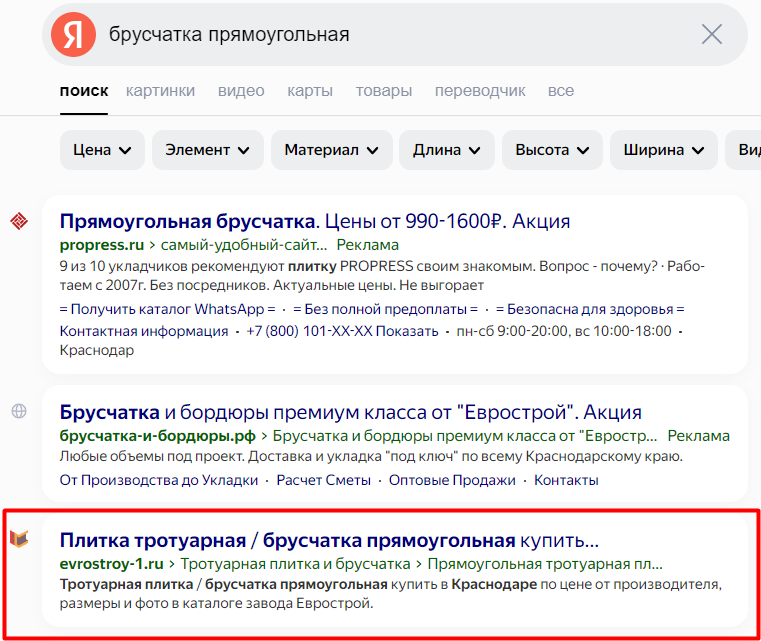761x641 pixels.
Task: Clear the search query with X icon
Action: (711, 34)
